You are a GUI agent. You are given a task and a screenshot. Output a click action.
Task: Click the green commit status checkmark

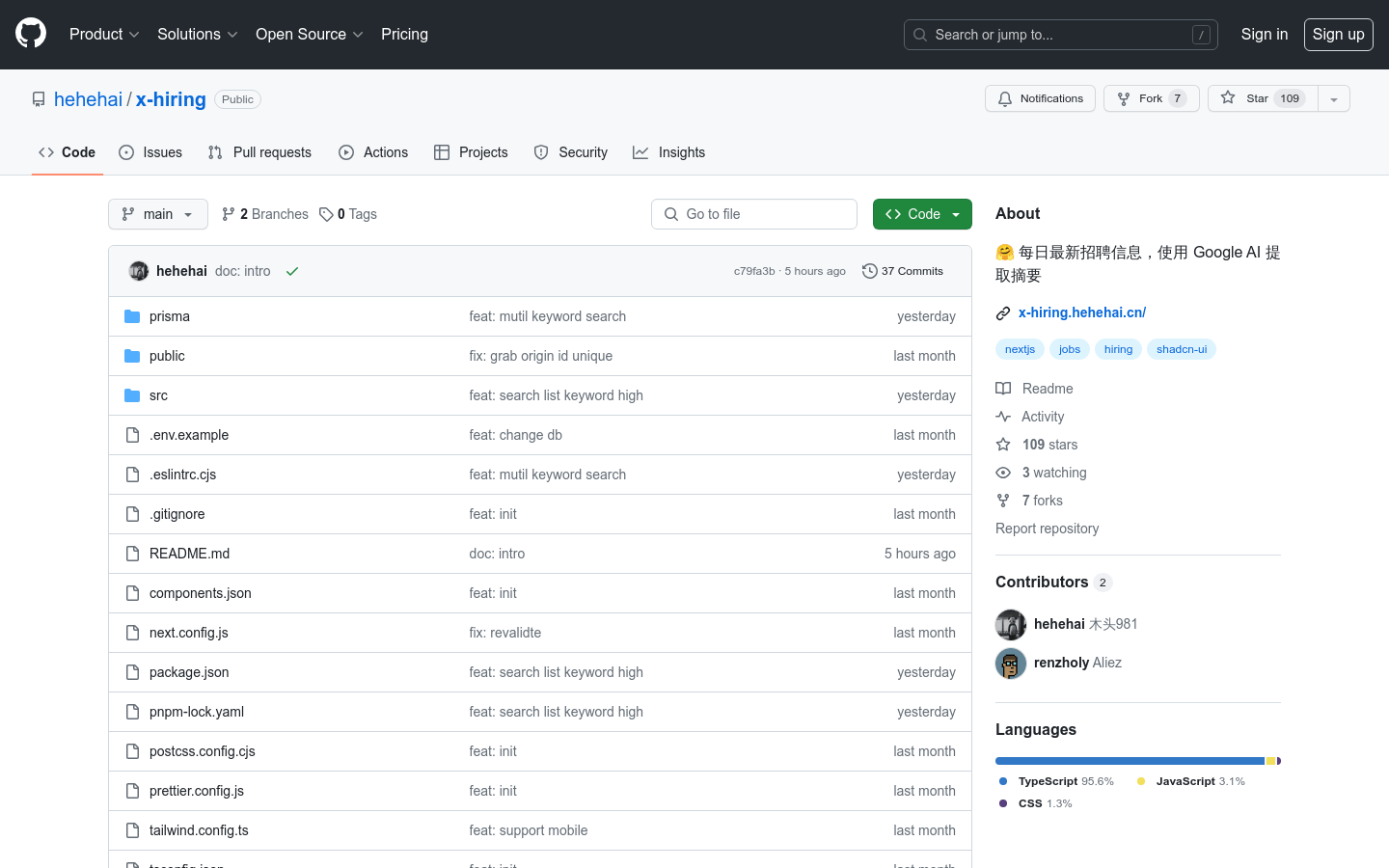click(x=292, y=271)
